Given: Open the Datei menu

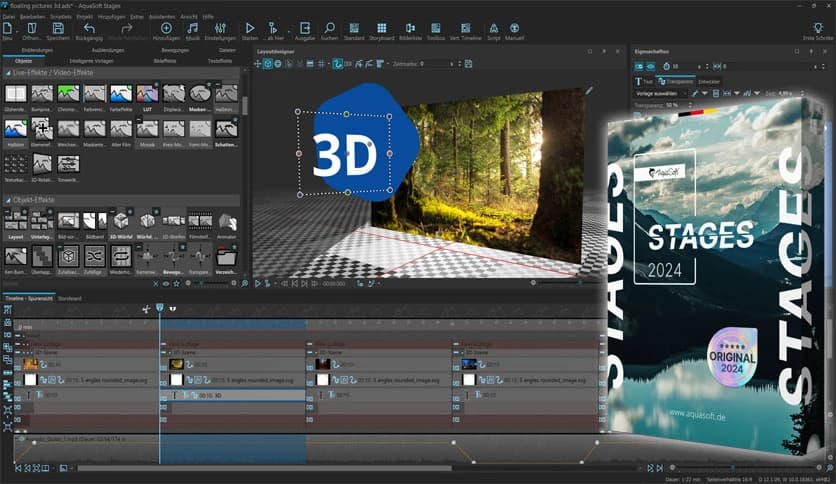Looking at the screenshot, I should [9, 17].
